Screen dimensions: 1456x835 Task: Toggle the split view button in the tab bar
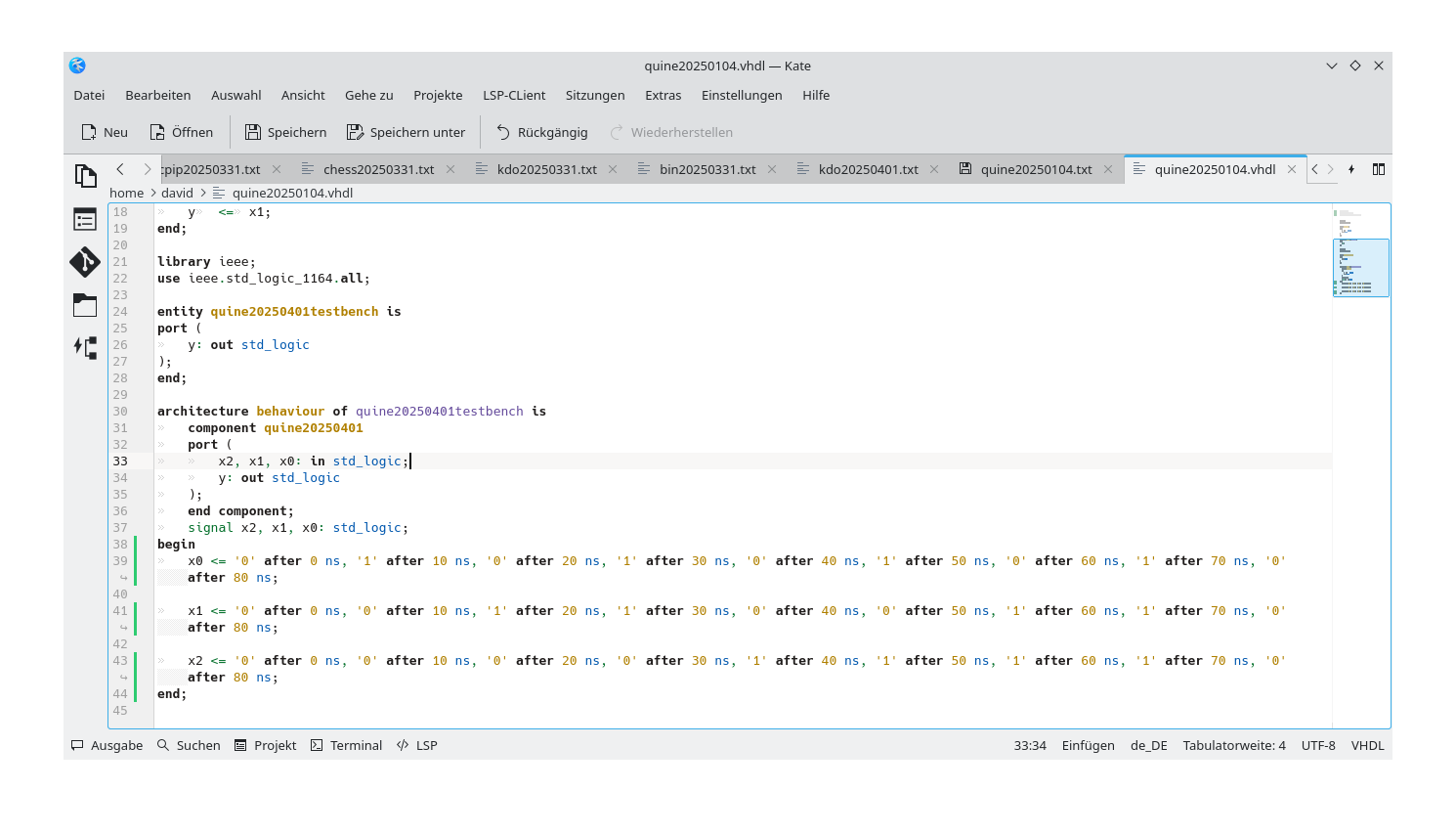tap(1379, 169)
